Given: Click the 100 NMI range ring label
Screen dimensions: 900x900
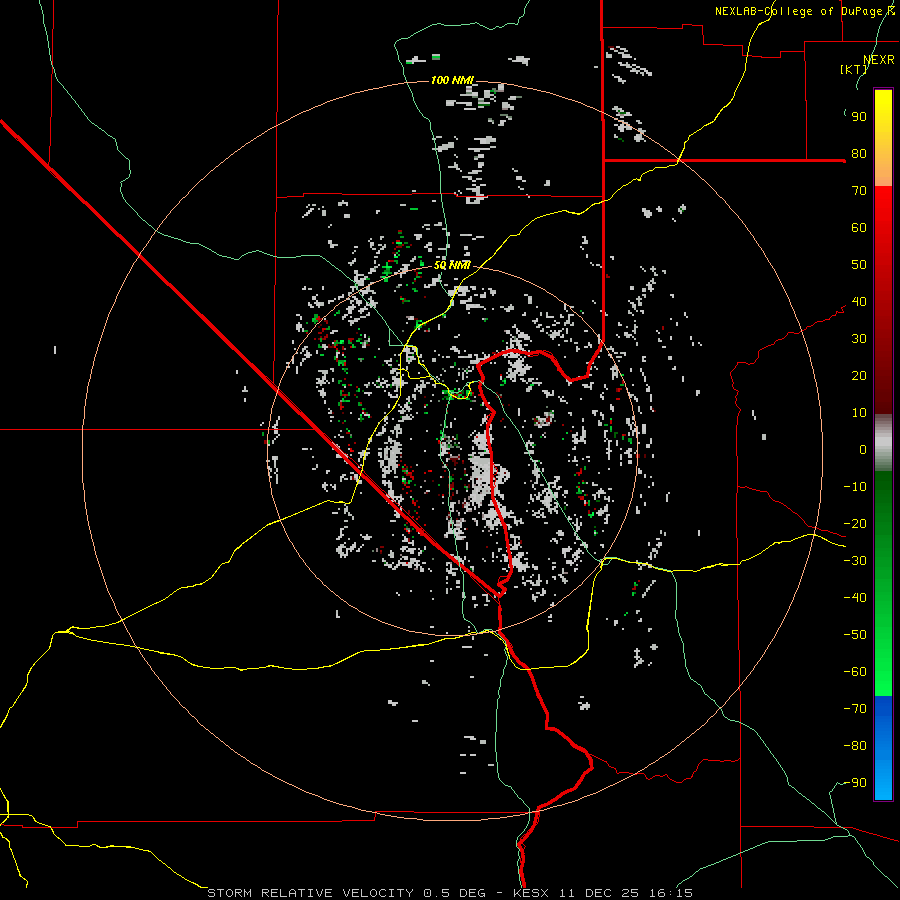Looking at the screenshot, I should tap(452, 80).
